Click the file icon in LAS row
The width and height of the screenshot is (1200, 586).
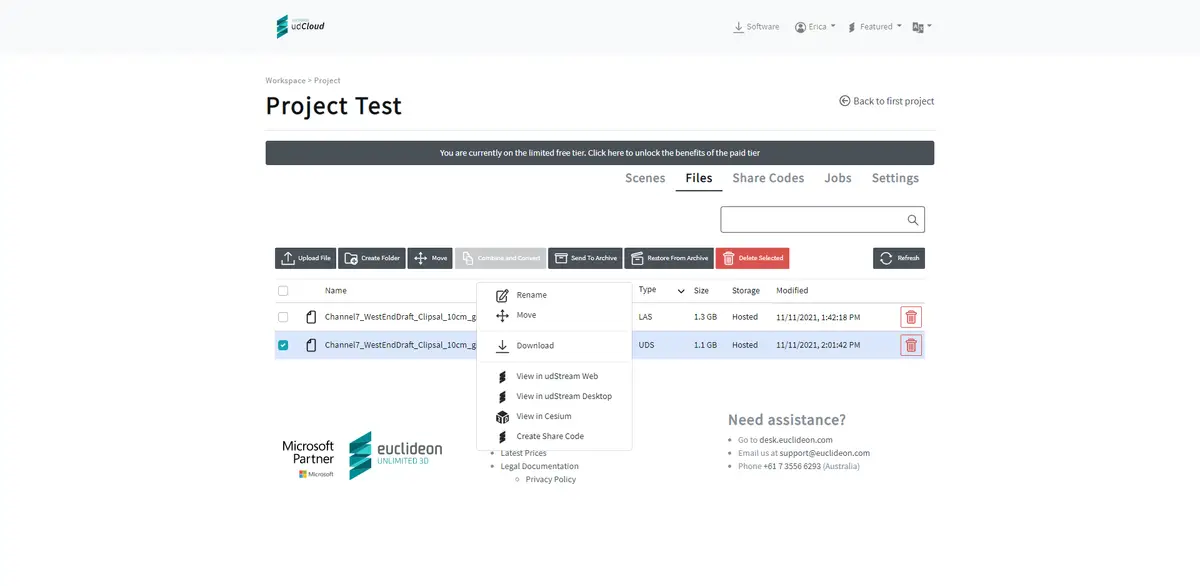(311, 317)
